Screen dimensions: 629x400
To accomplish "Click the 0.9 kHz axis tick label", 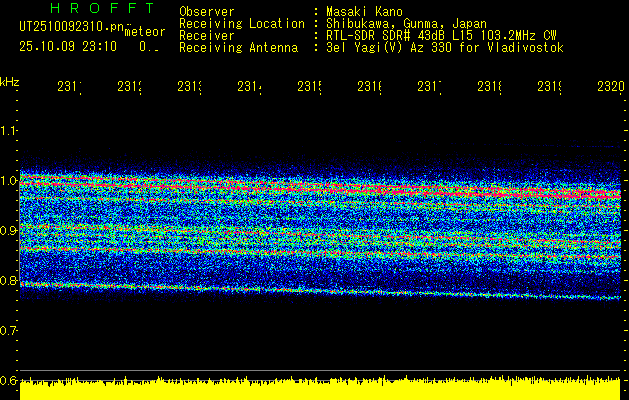I will pos(8,230).
